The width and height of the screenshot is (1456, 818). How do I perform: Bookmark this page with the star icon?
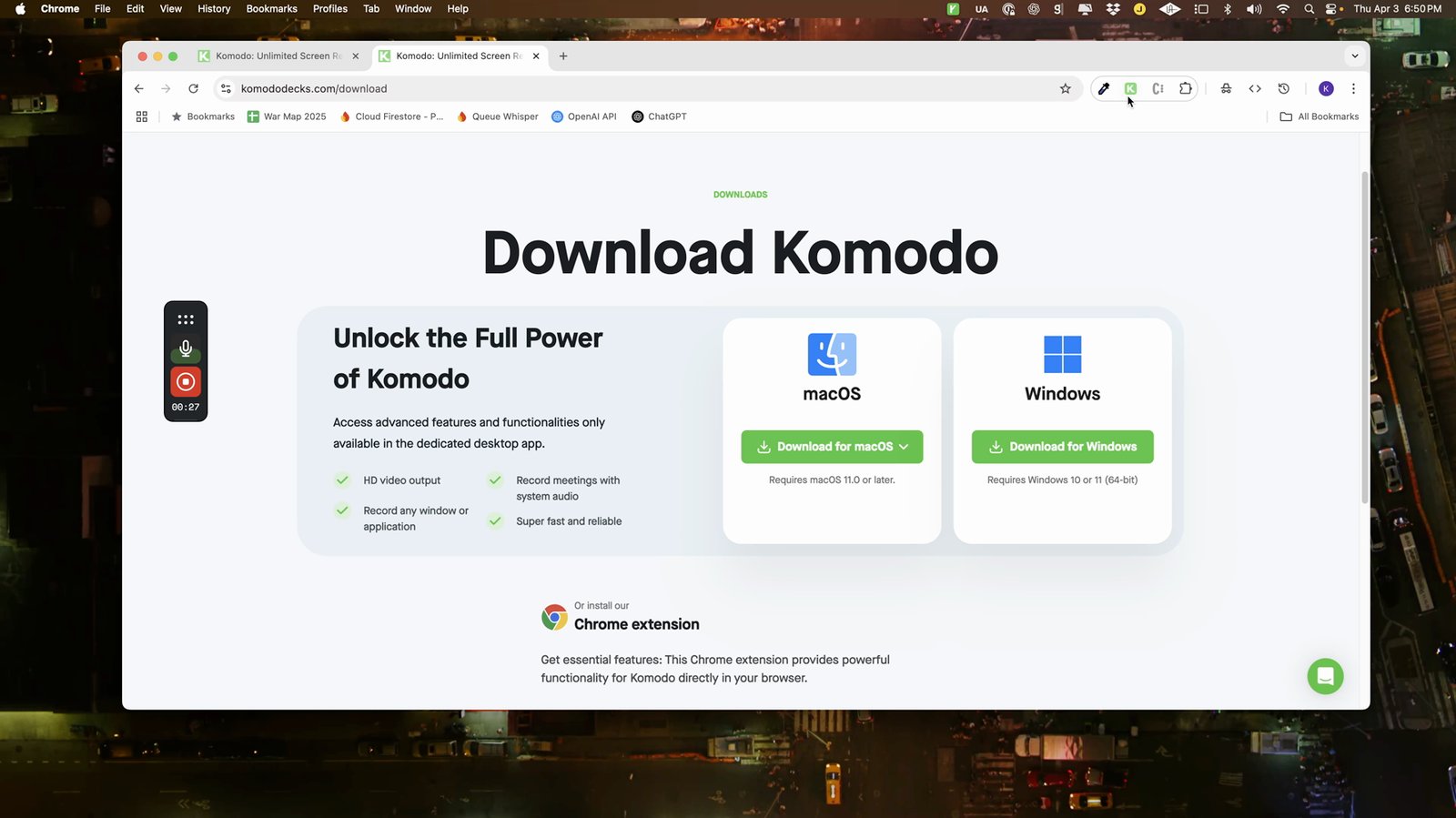pyautogui.click(x=1066, y=88)
